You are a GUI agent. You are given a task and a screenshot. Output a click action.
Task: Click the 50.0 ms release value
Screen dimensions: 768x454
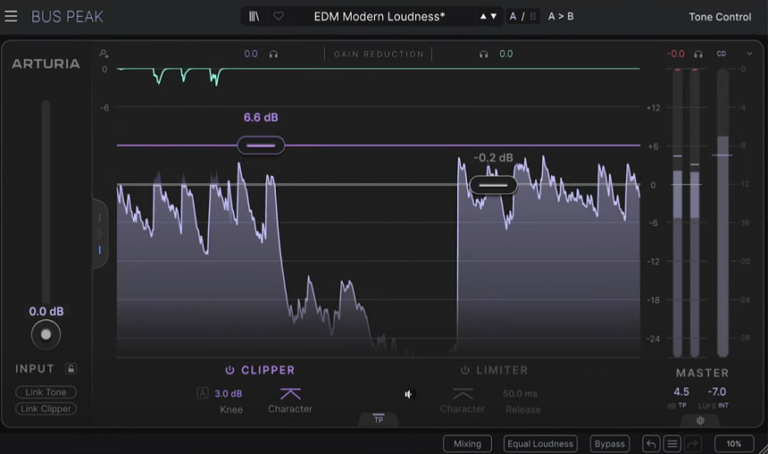tap(520, 393)
